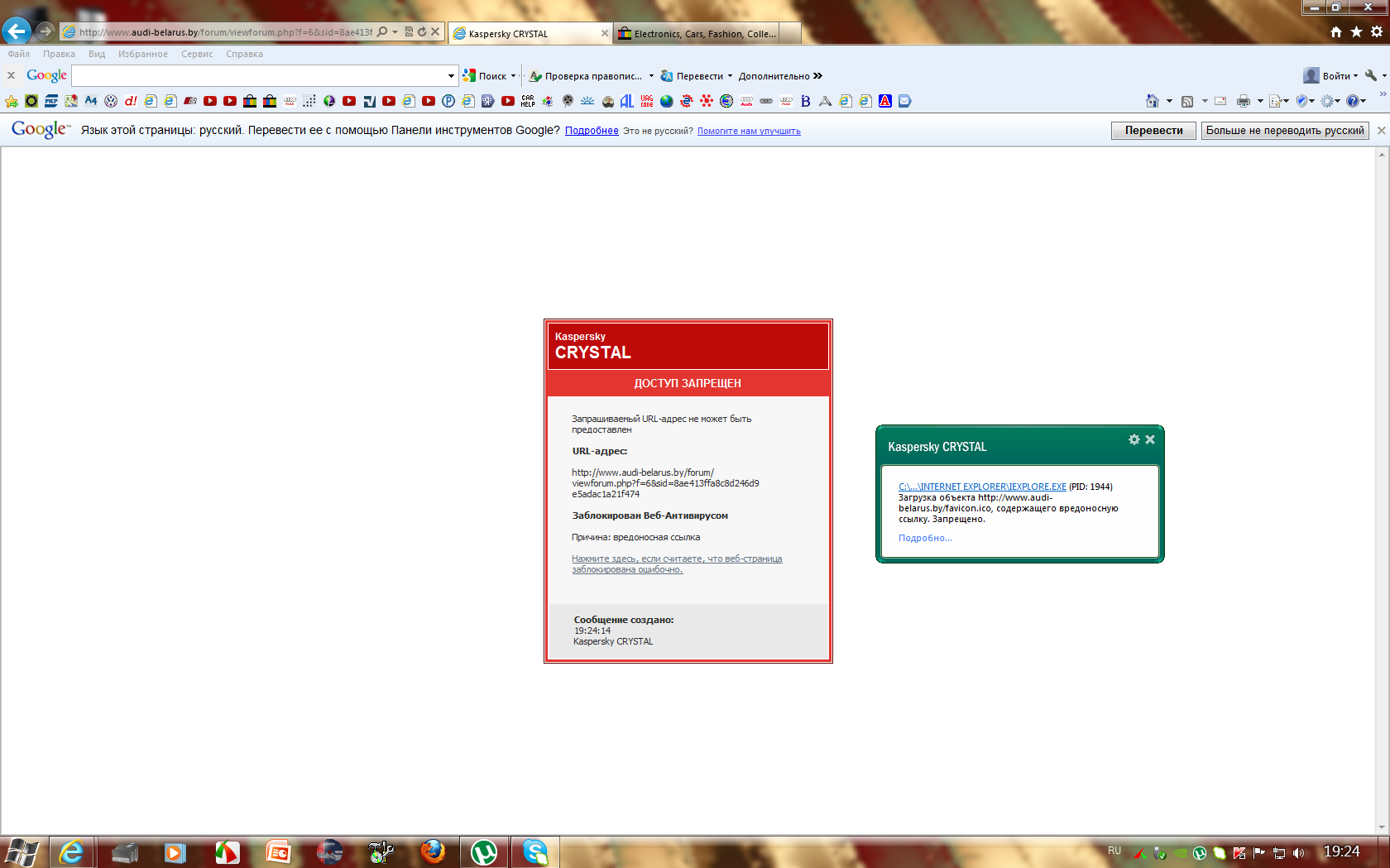
Task: Click the search magnifier in address bar
Action: pos(382,31)
